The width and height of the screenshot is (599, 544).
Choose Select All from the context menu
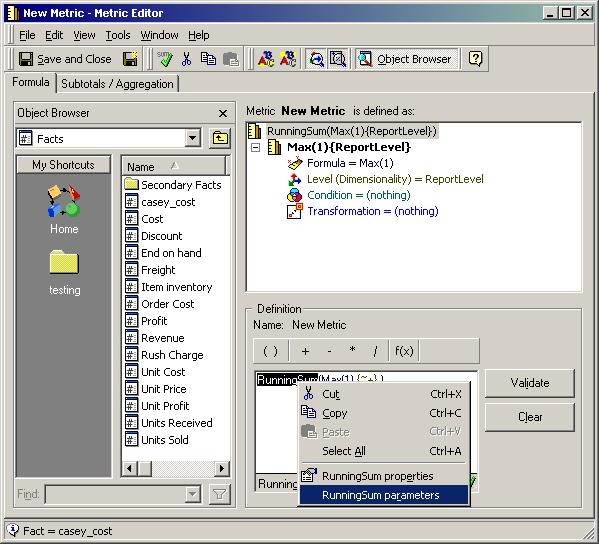[384, 451]
